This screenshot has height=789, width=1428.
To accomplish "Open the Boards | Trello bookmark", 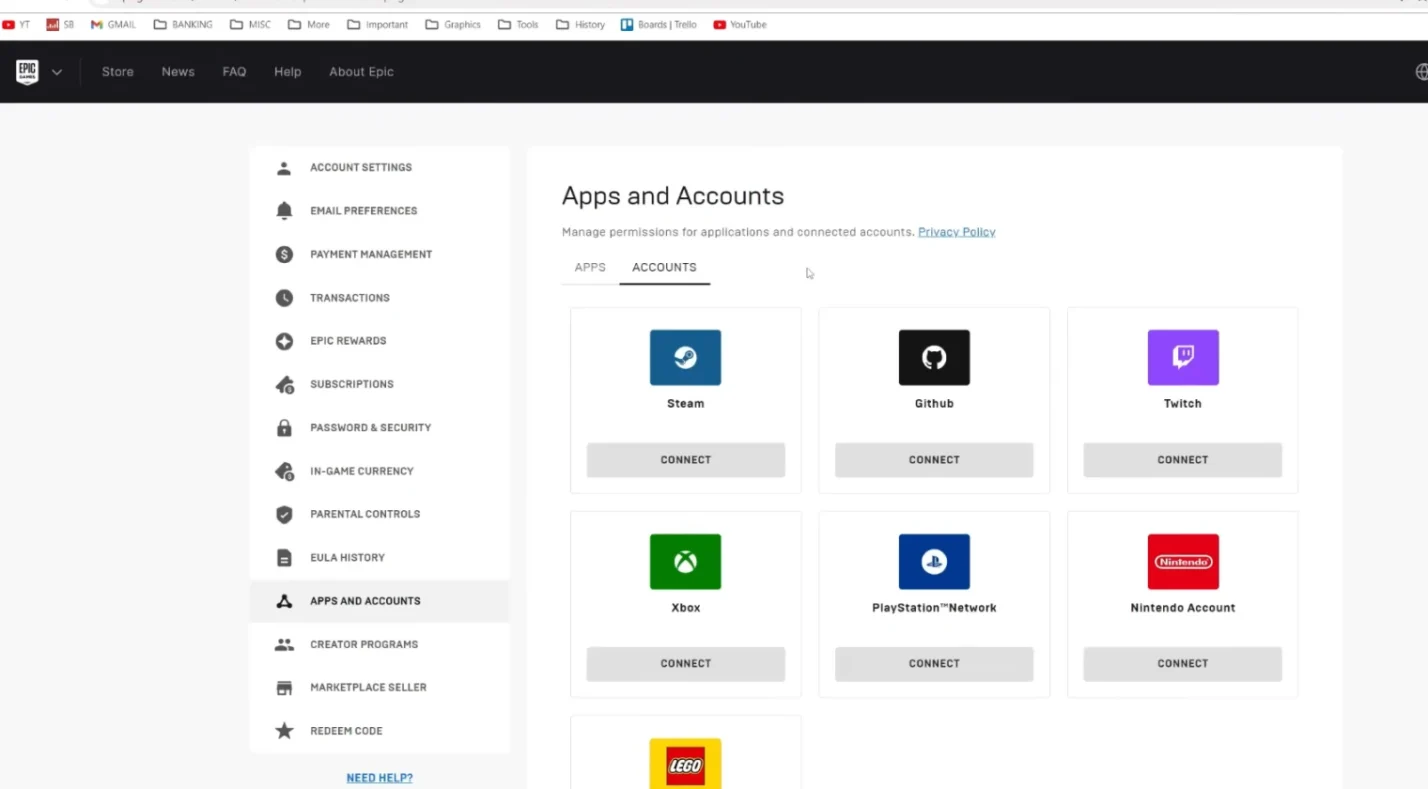I will (x=659, y=25).
